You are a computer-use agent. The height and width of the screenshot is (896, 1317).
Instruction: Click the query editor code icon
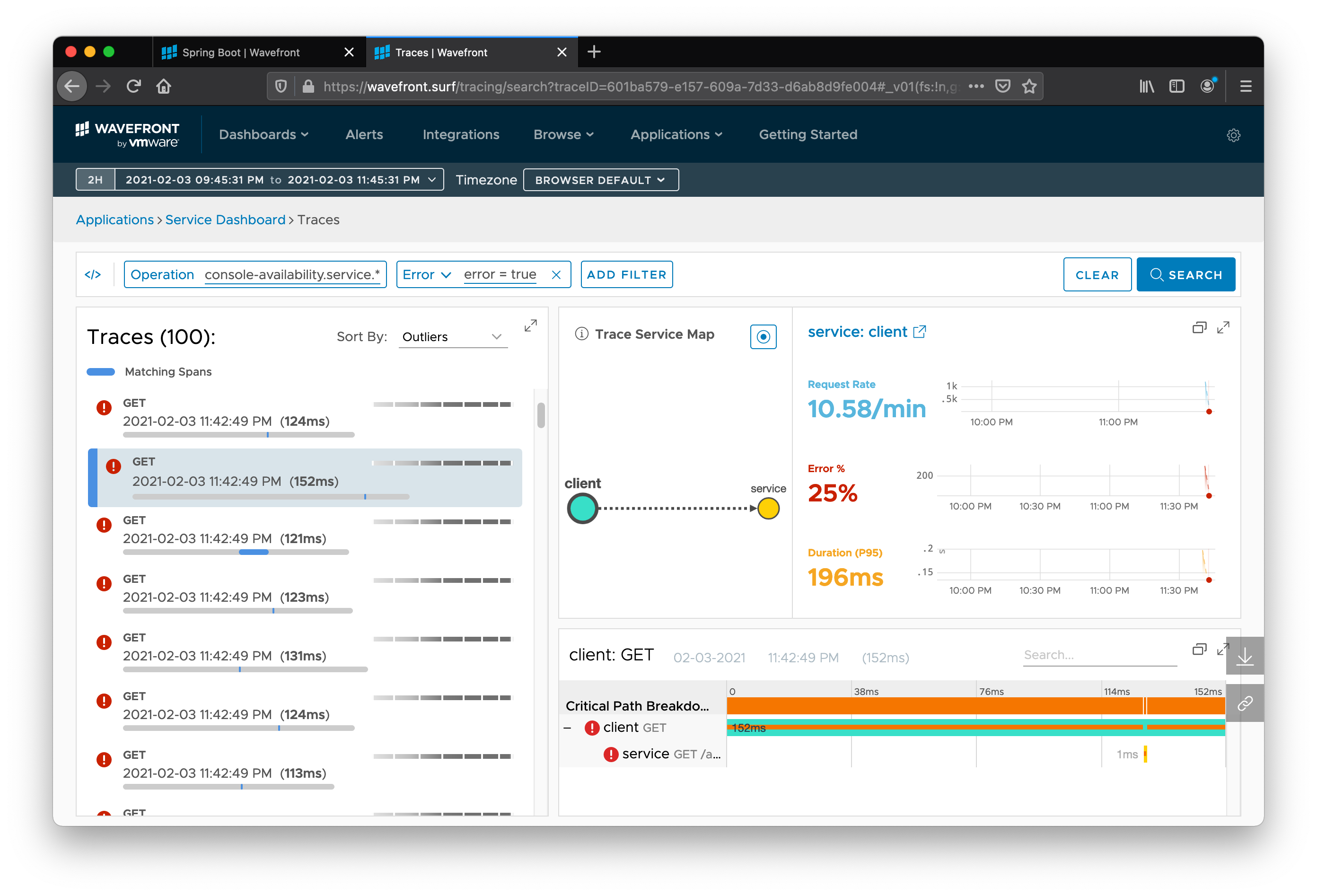pyautogui.click(x=93, y=275)
